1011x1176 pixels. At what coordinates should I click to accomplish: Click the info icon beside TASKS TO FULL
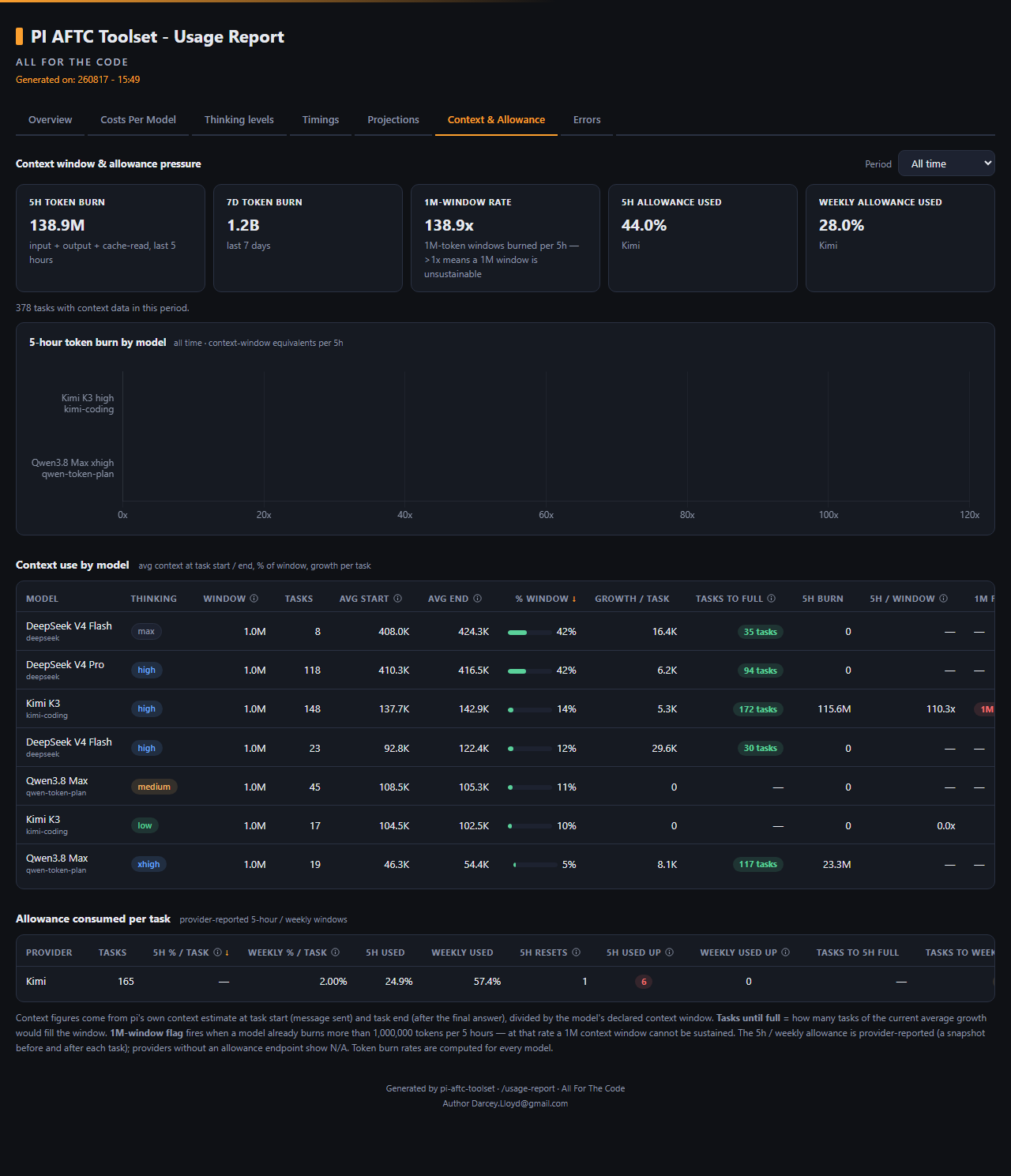[x=771, y=599]
